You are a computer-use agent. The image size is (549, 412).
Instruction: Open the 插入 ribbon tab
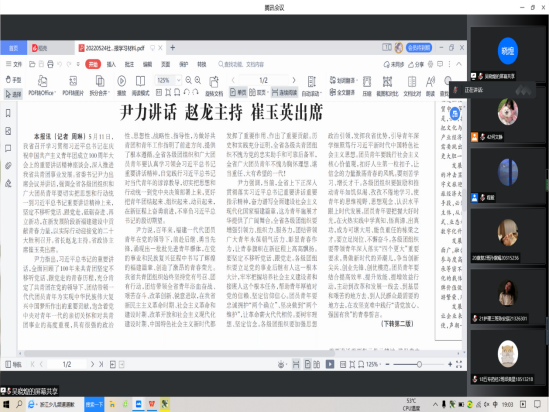[x=111, y=64]
